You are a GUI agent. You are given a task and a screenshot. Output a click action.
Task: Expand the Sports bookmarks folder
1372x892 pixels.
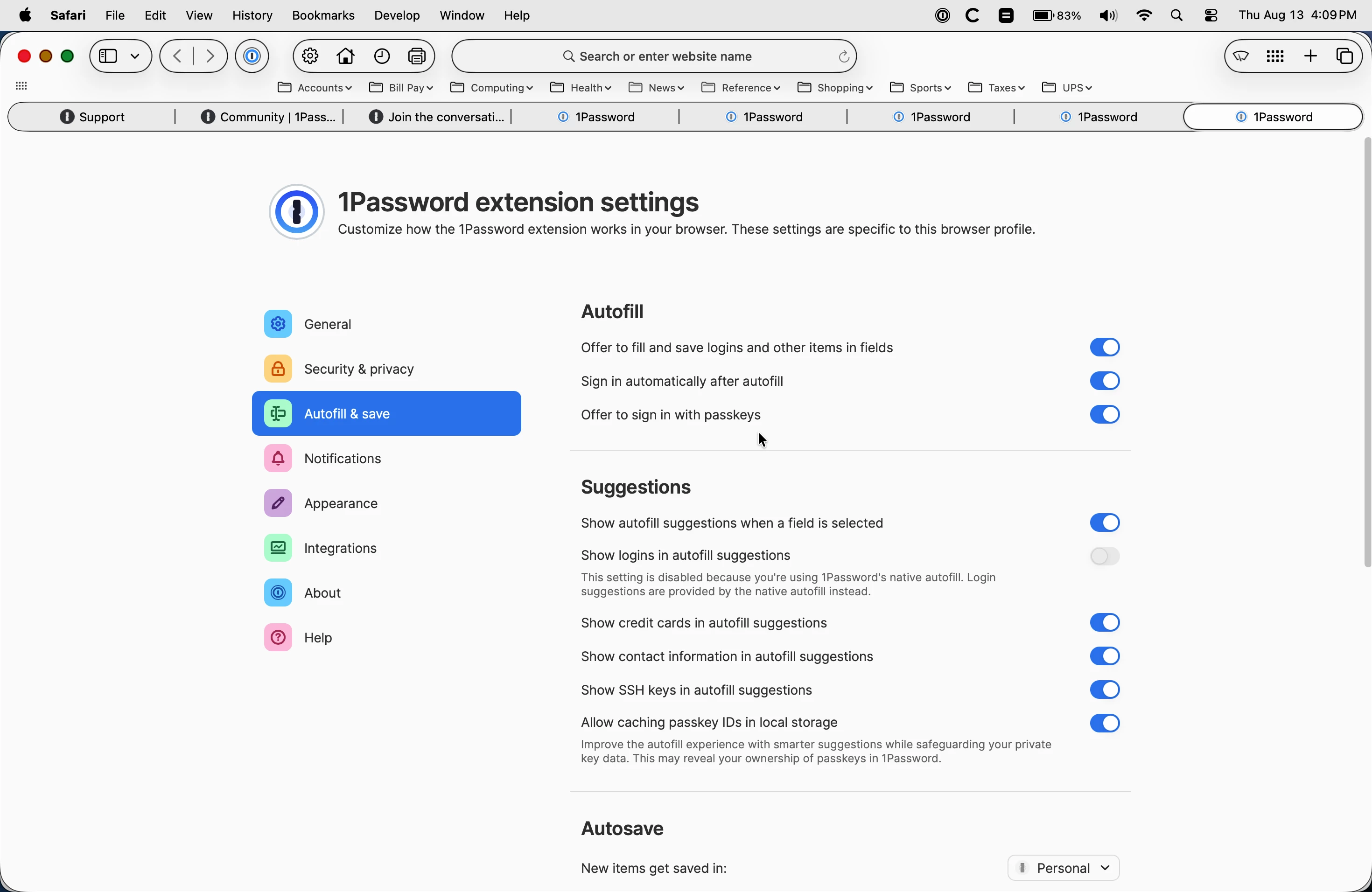pos(920,88)
